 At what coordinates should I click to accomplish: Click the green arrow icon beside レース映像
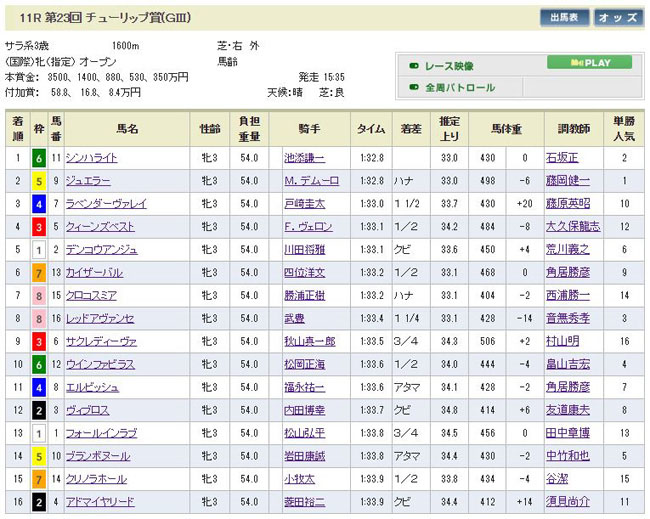coord(413,66)
